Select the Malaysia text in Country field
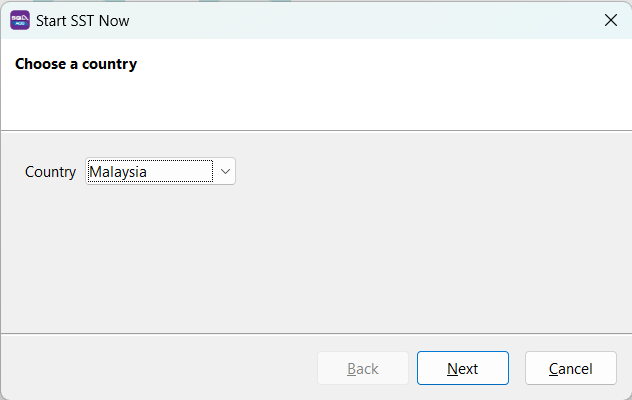The image size is (632, 400). pyautogui.click(x=118, y=172)
